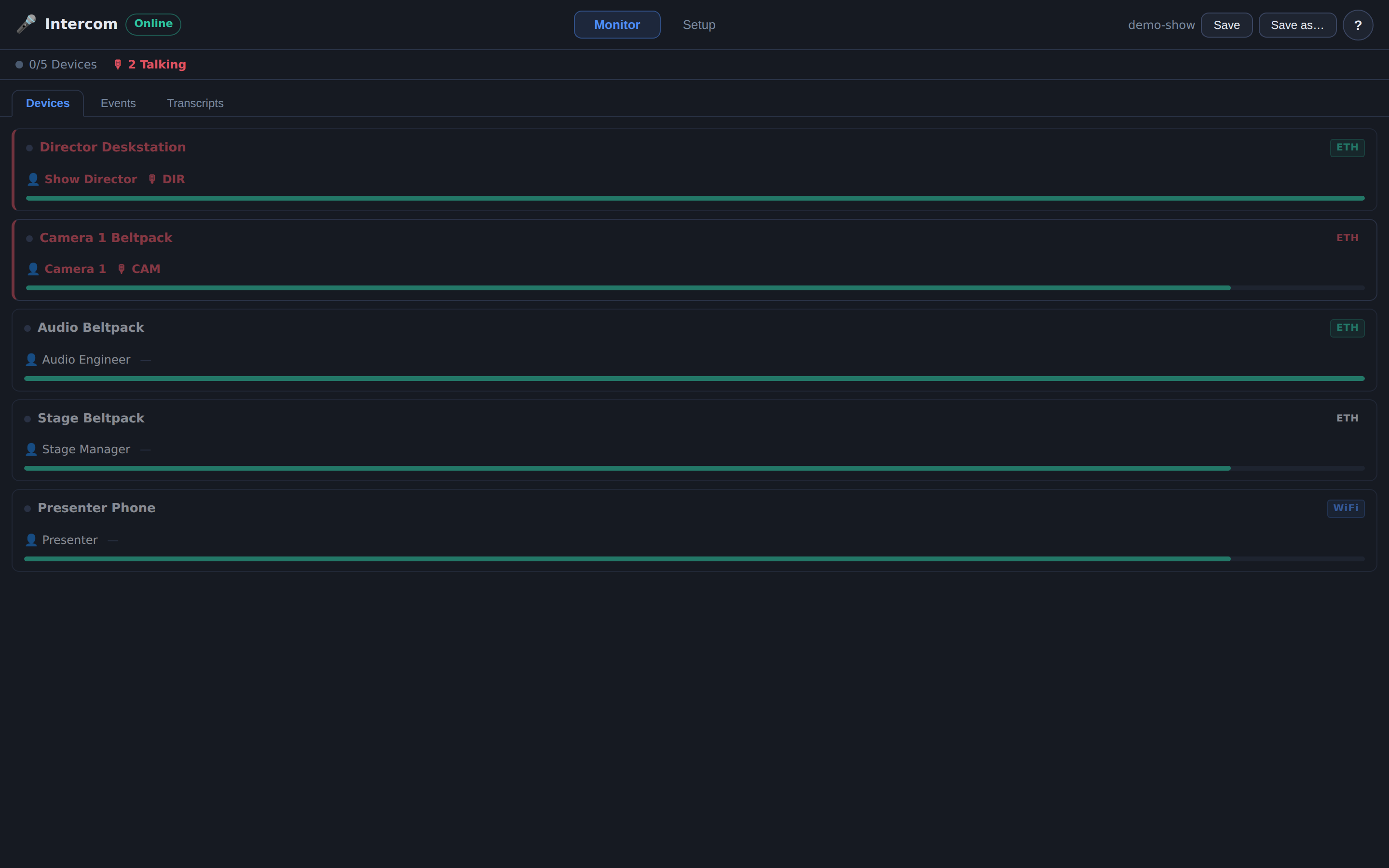Click the ETH badge on Camera 1 Beltpack
1389x868 pixels.
1347,238
